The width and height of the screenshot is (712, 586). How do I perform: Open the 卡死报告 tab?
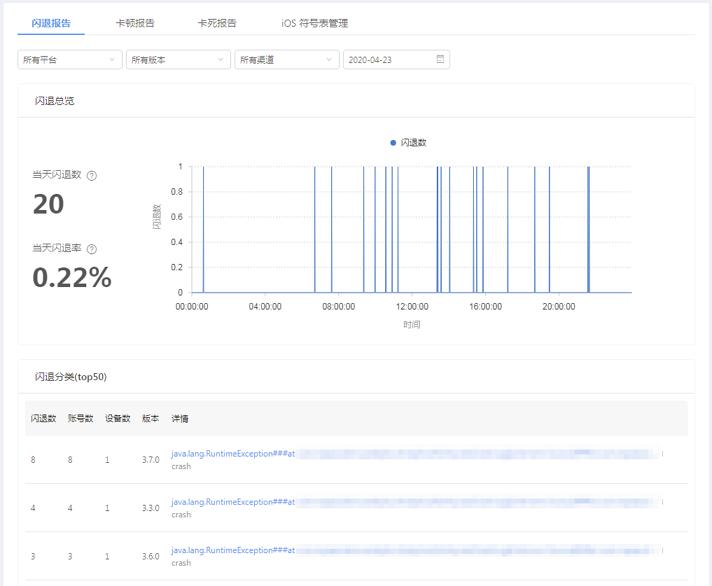click(x=217, y=23)
